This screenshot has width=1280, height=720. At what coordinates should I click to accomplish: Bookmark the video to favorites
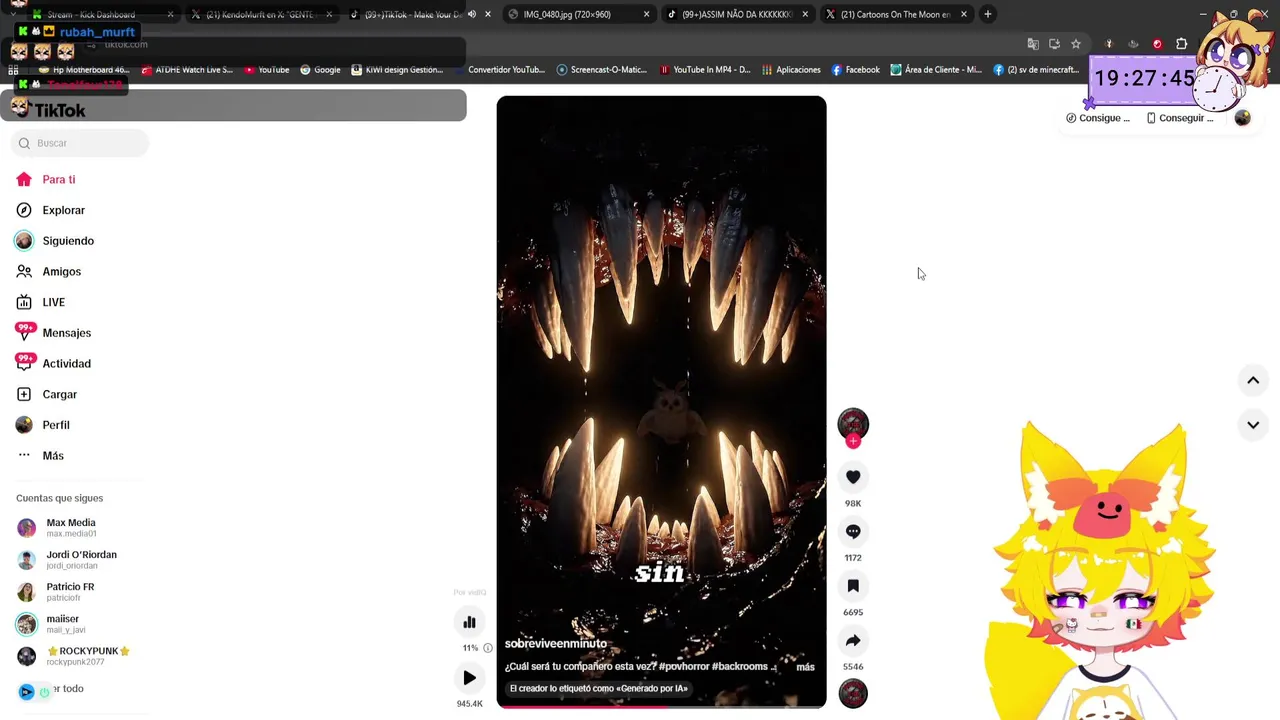(853, 586)
